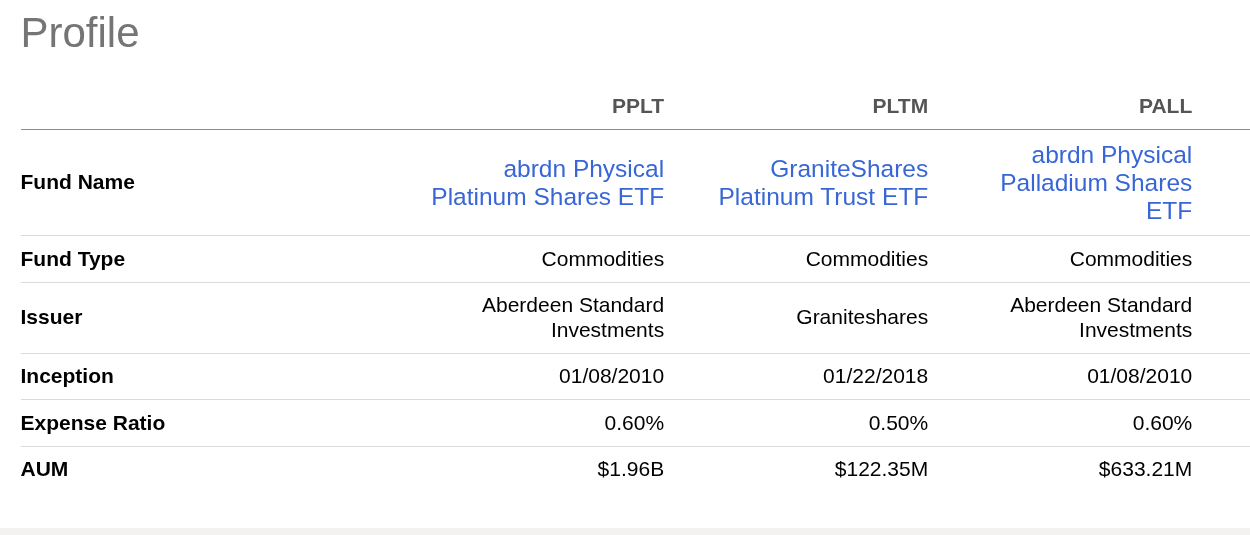
Task: Click the PLTM fund type Commodities cell
Action: [x=866, y=259]
